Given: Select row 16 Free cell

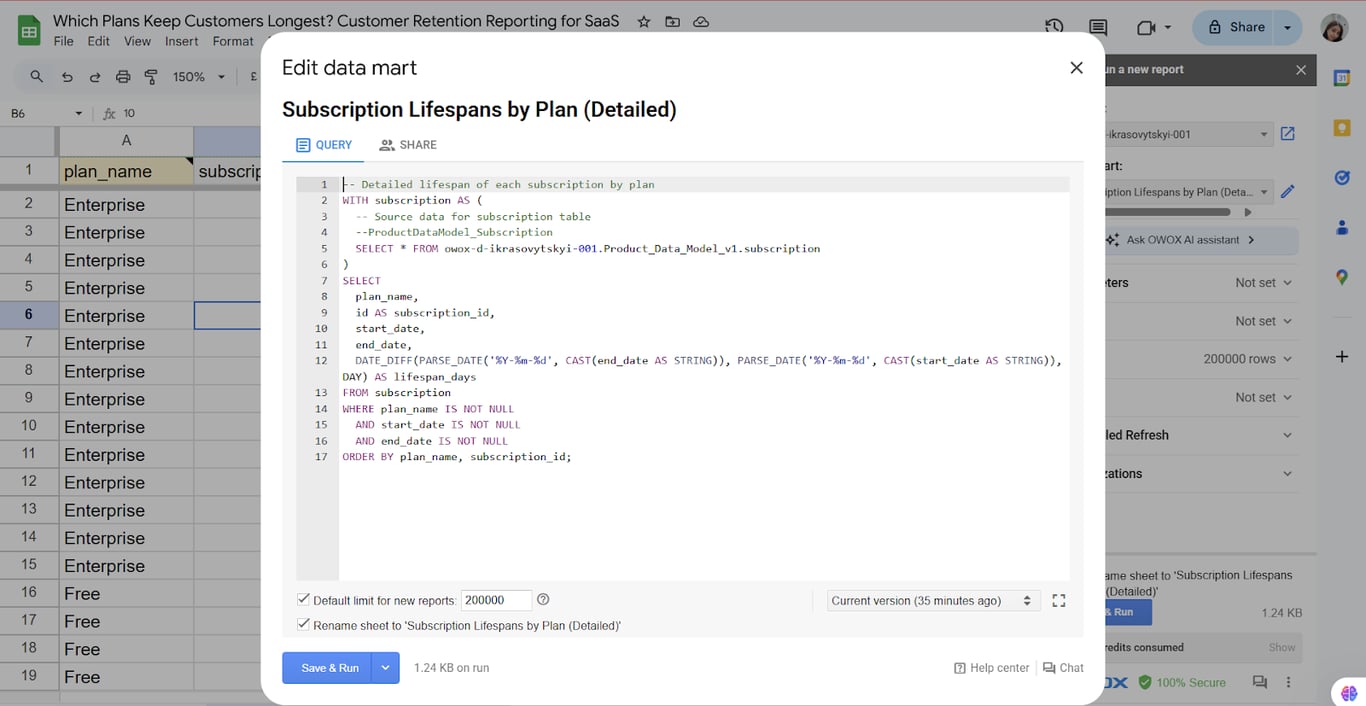Looking at the screenshot, I should point(126,594).
